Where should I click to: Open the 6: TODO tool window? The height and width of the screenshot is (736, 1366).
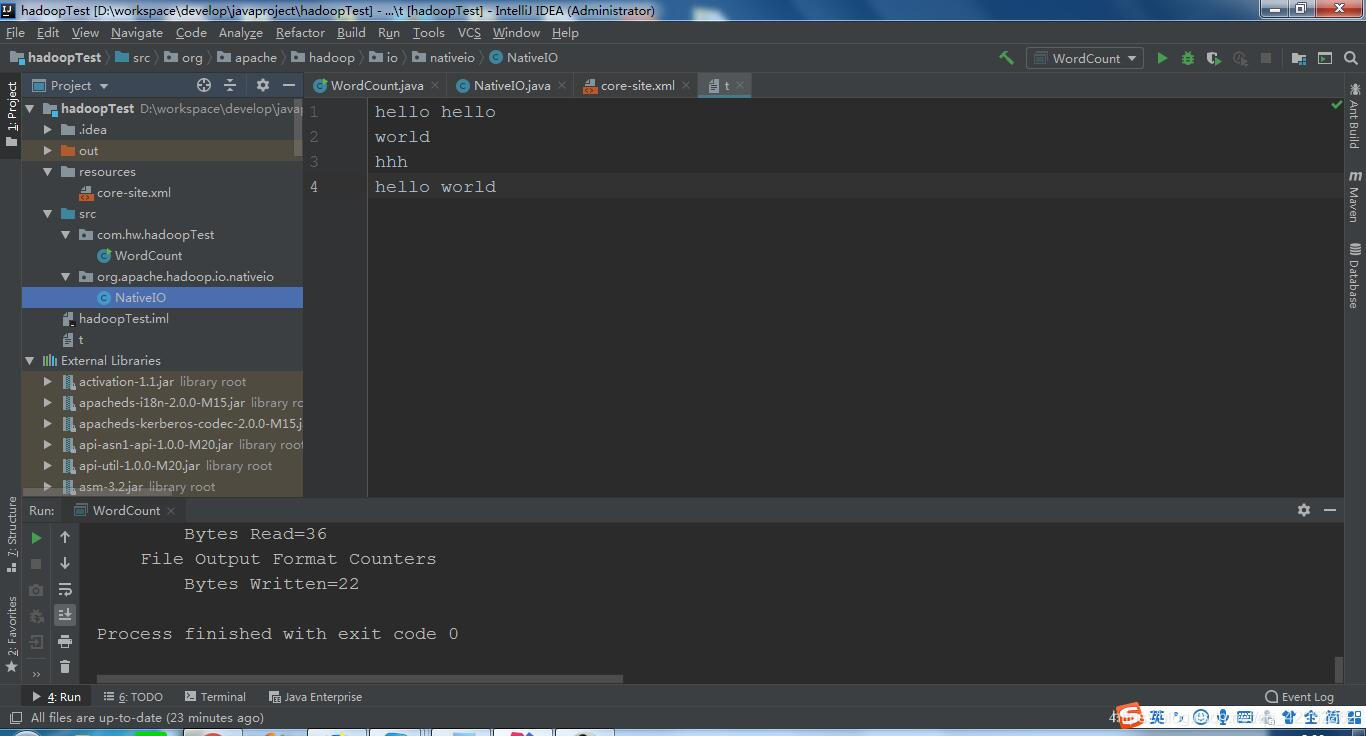click(x=133, y=697)
